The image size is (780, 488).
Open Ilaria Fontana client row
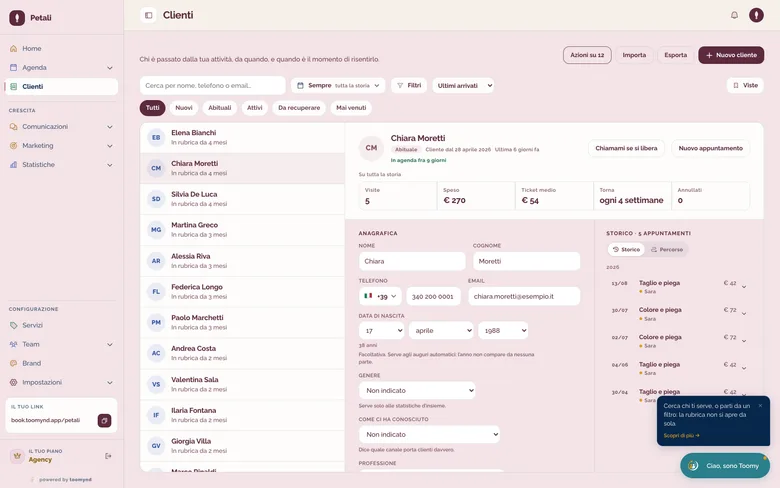pyautogui.click(x=242, y=415)
